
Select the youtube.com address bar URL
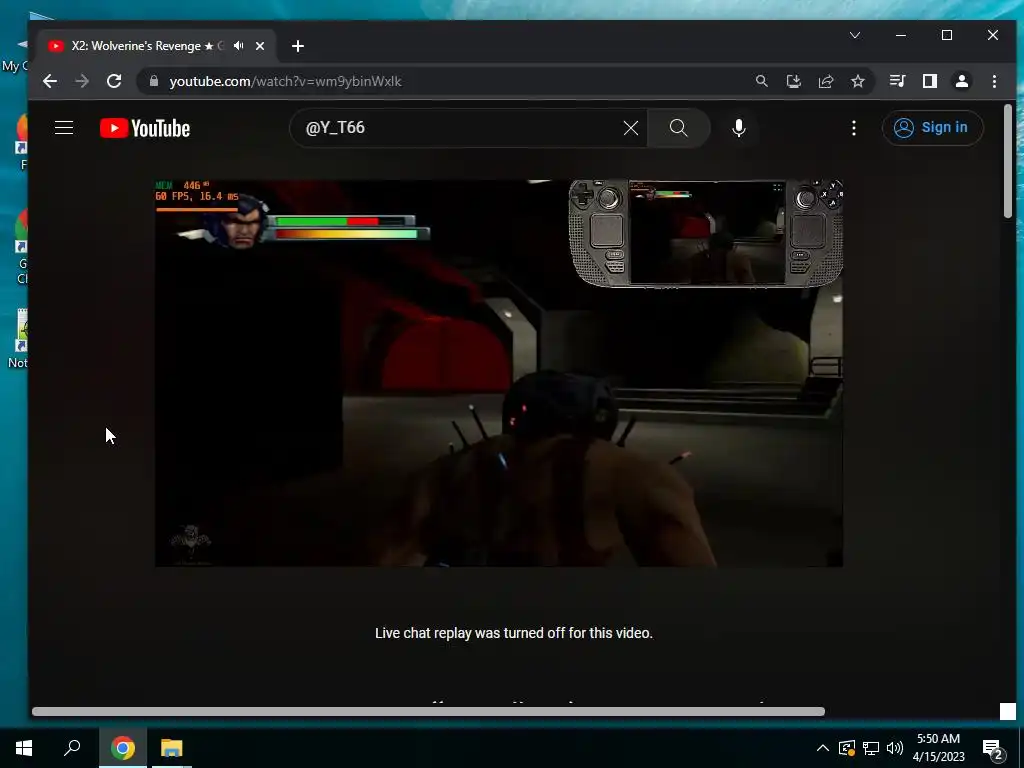(x=285, y=82)
